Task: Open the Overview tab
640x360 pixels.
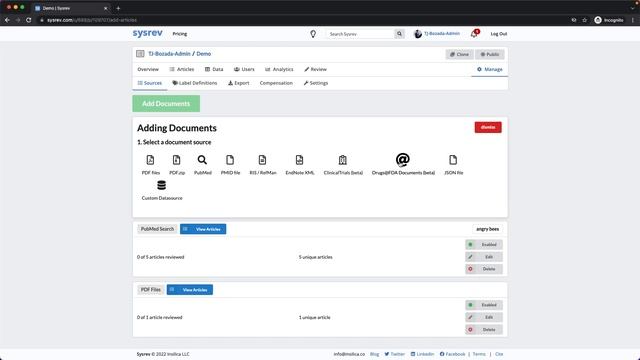Action: 148,69
